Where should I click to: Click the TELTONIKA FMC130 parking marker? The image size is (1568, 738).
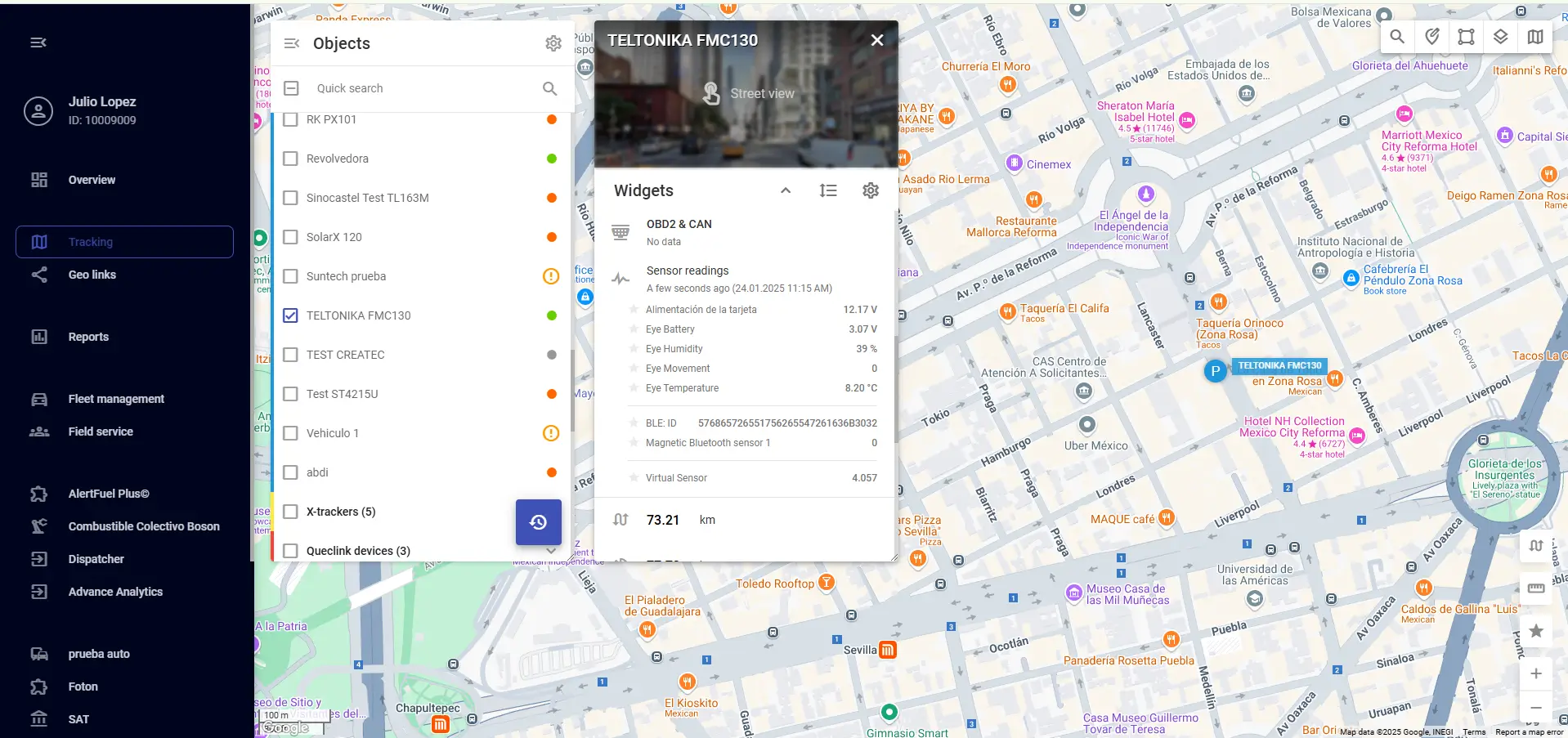tap(1216, 371)
